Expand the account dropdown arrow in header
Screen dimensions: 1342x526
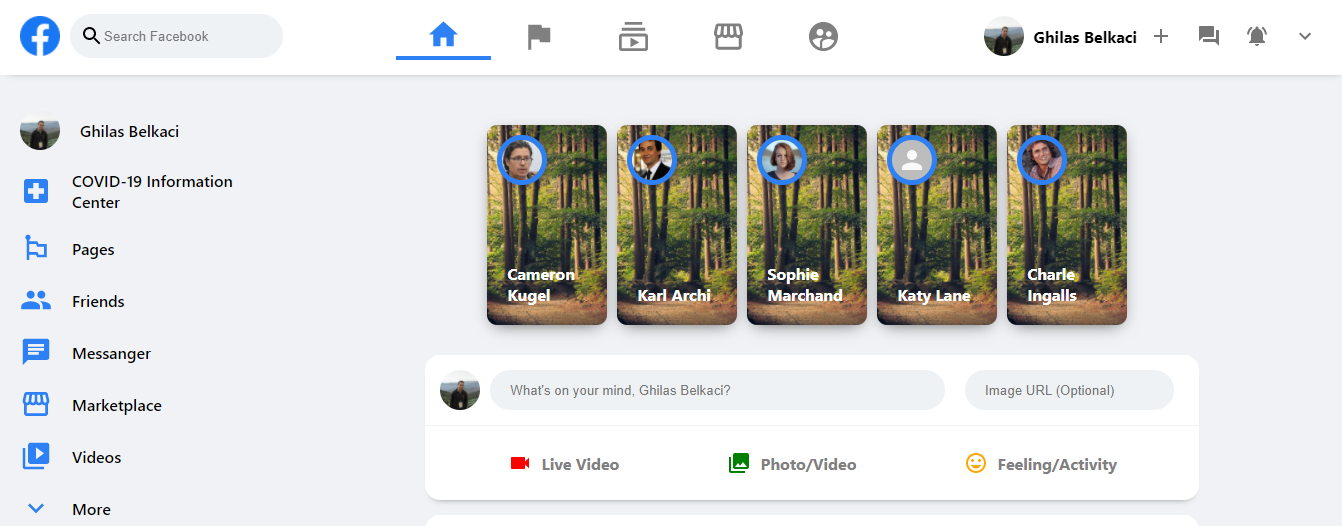pos(1305,36)
